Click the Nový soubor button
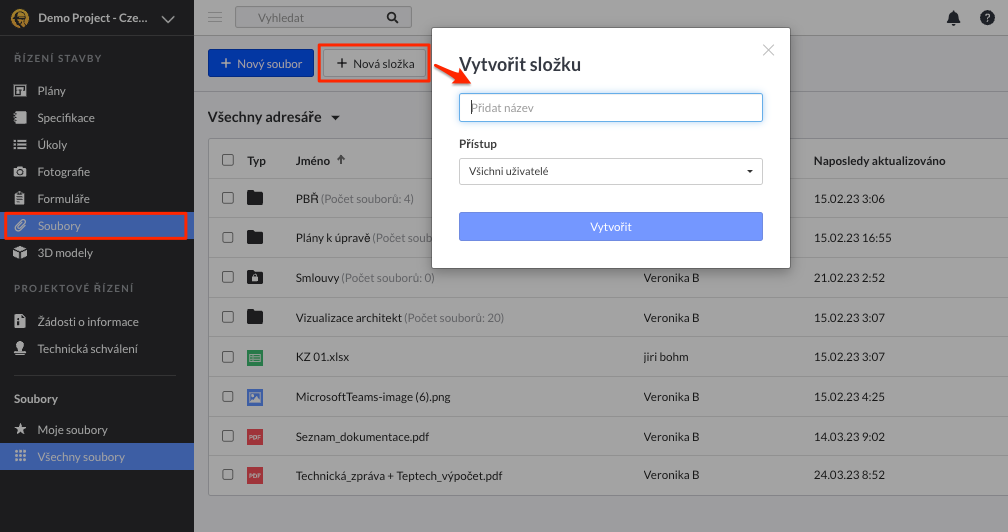 (260, 63)
